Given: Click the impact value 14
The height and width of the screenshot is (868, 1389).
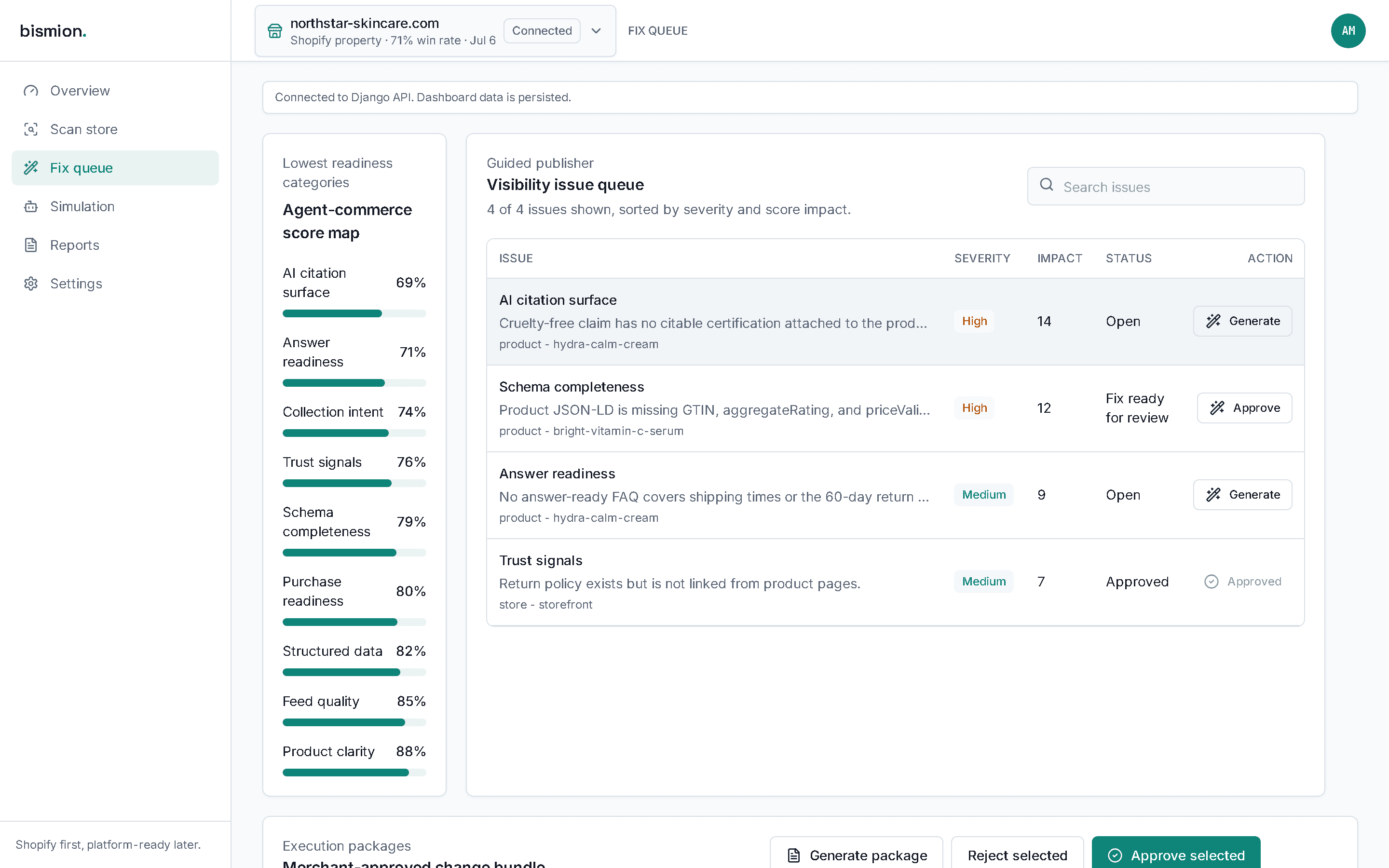Looking at the screenshot, I should pos(1044,321).
